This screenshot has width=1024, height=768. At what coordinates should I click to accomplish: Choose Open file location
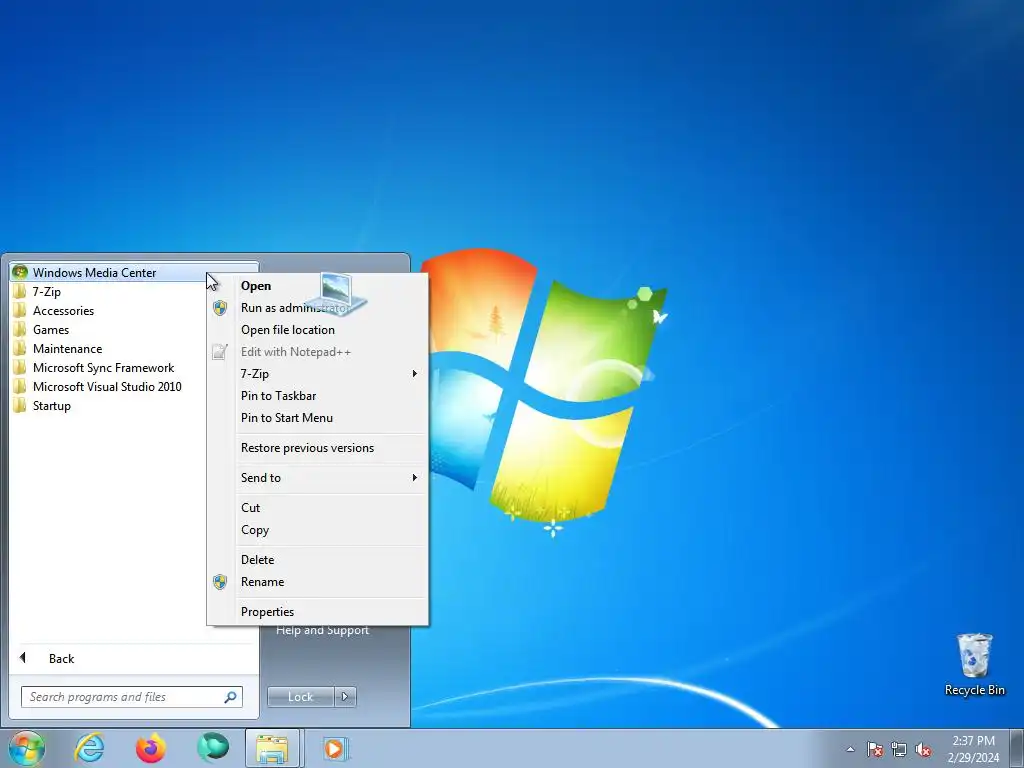(317, 330)
